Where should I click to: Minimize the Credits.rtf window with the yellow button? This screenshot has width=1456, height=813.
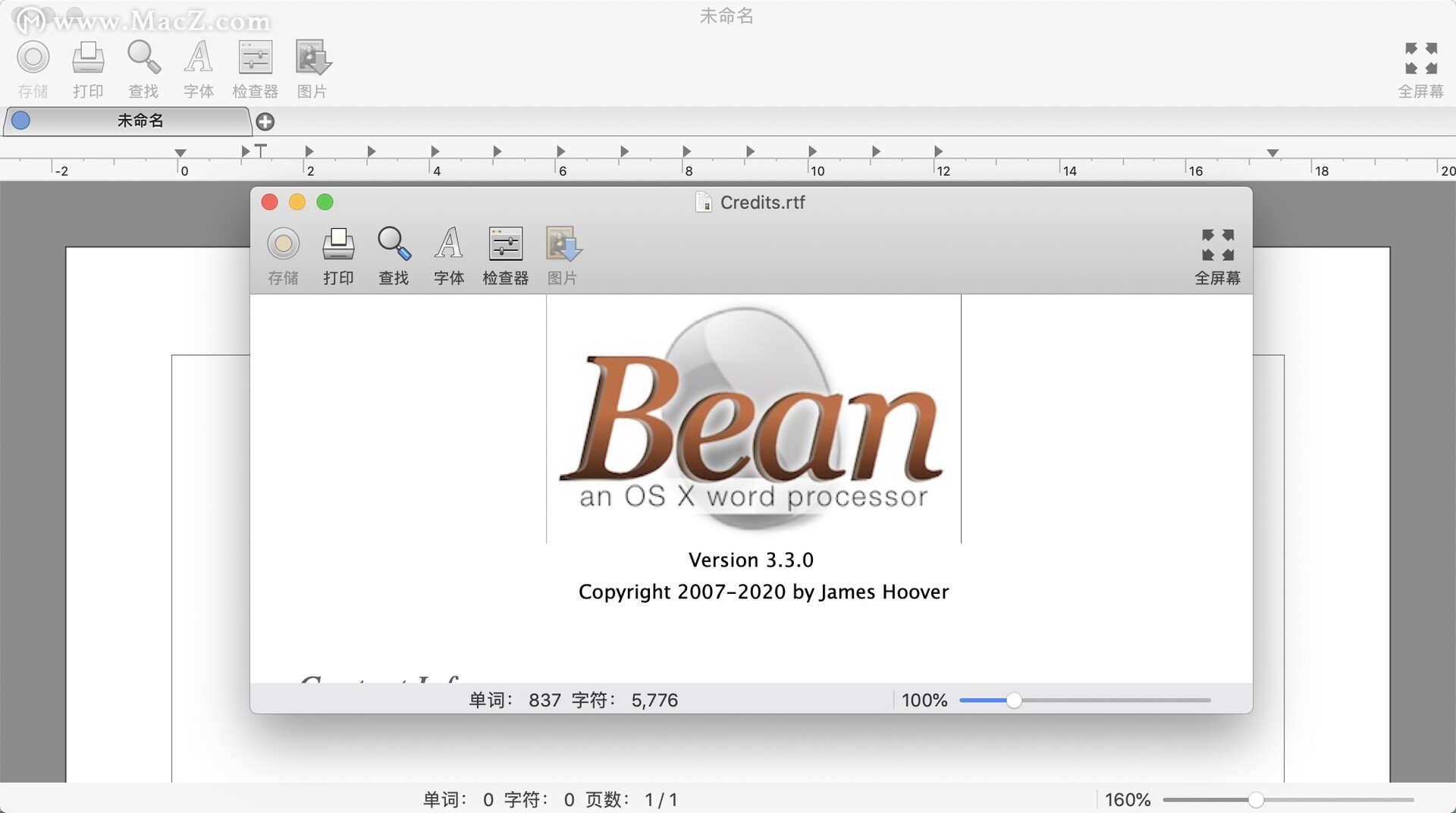297,202
